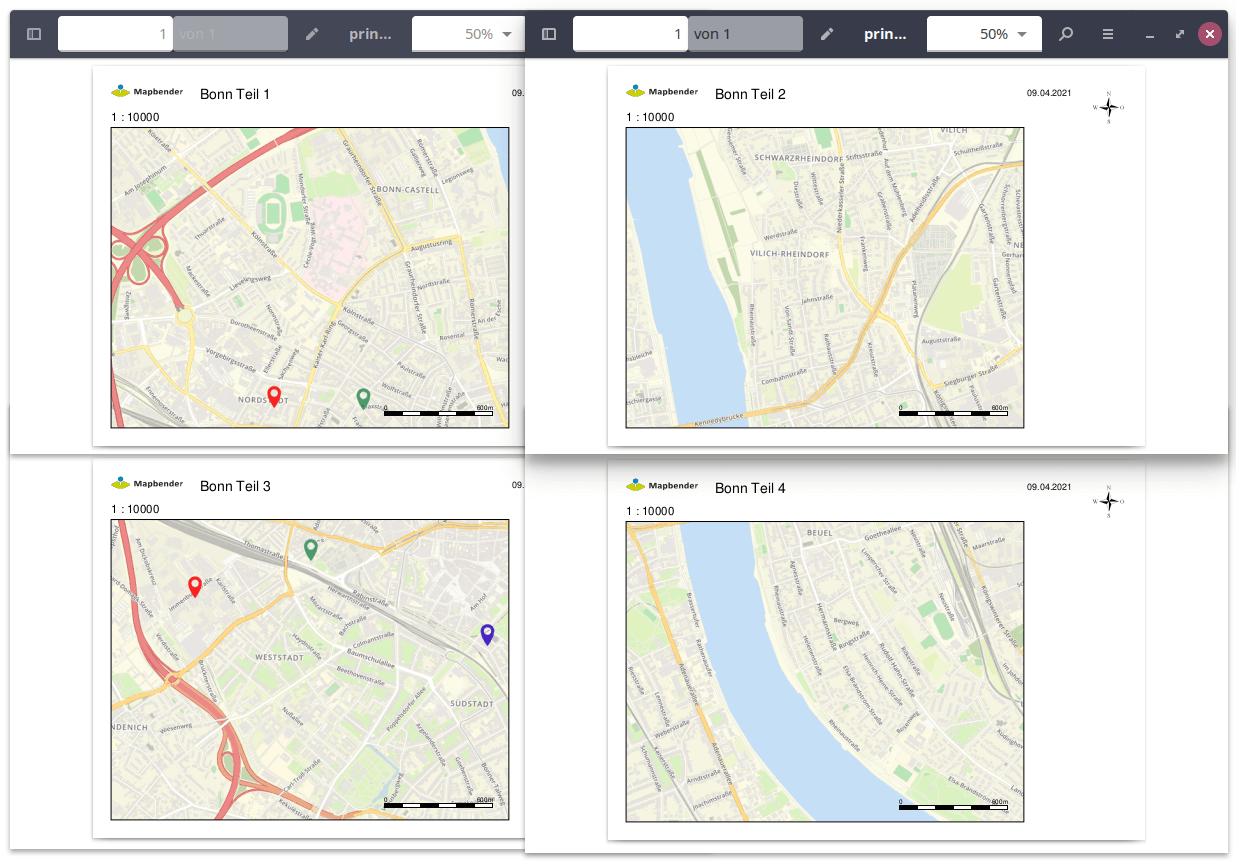Click the blue marker on Bonn Teil 3 map
This screenshot has height=867, width=1236.
pos(487,634)
